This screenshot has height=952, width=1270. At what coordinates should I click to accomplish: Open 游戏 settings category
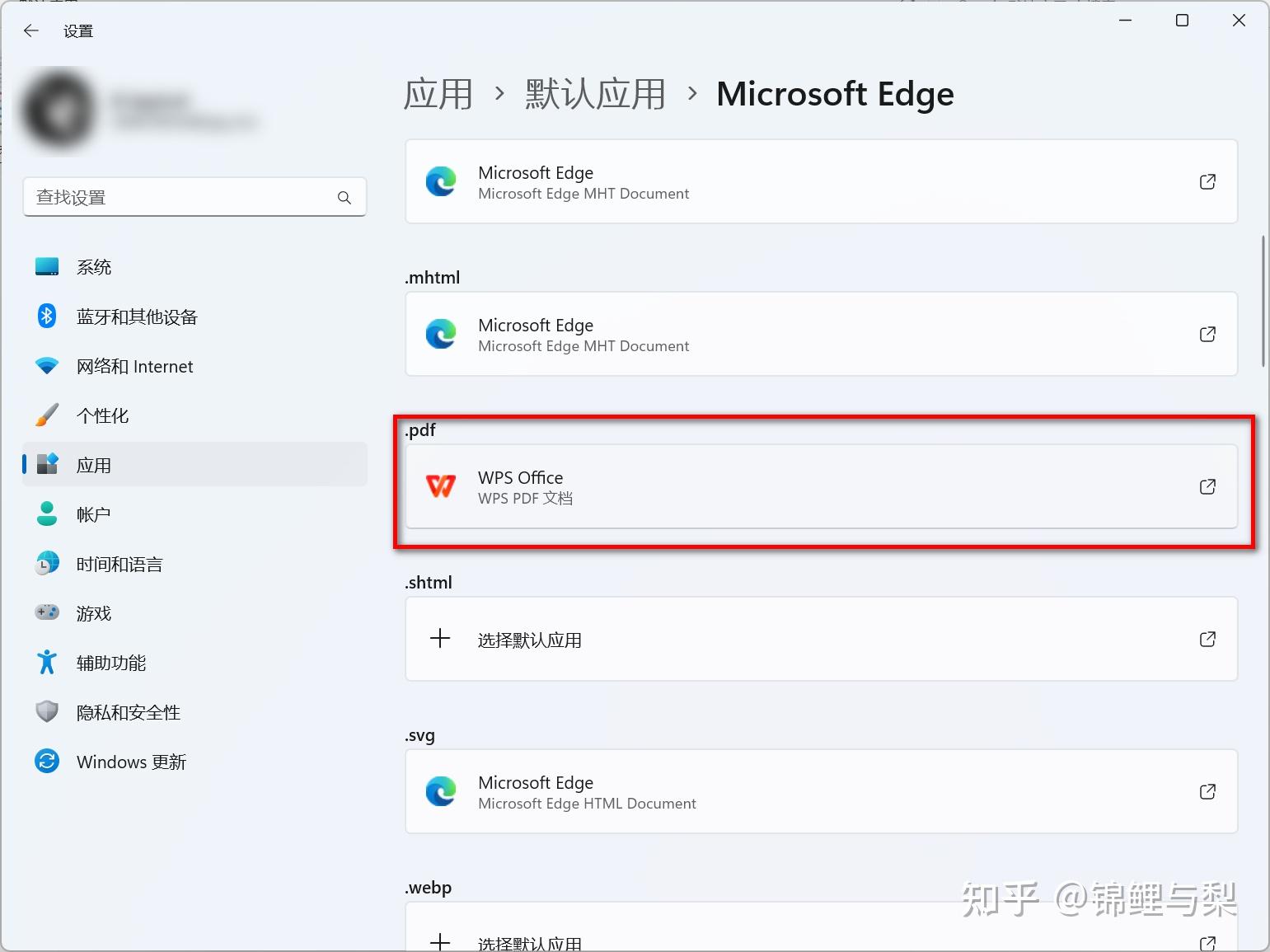pos(194,613)
